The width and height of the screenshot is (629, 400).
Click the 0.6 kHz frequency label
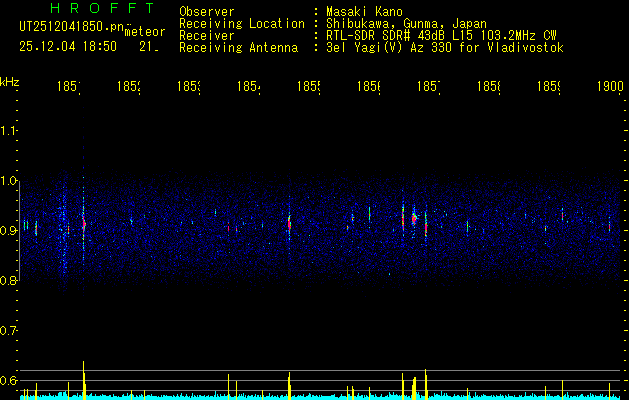[x=8, y=380]
